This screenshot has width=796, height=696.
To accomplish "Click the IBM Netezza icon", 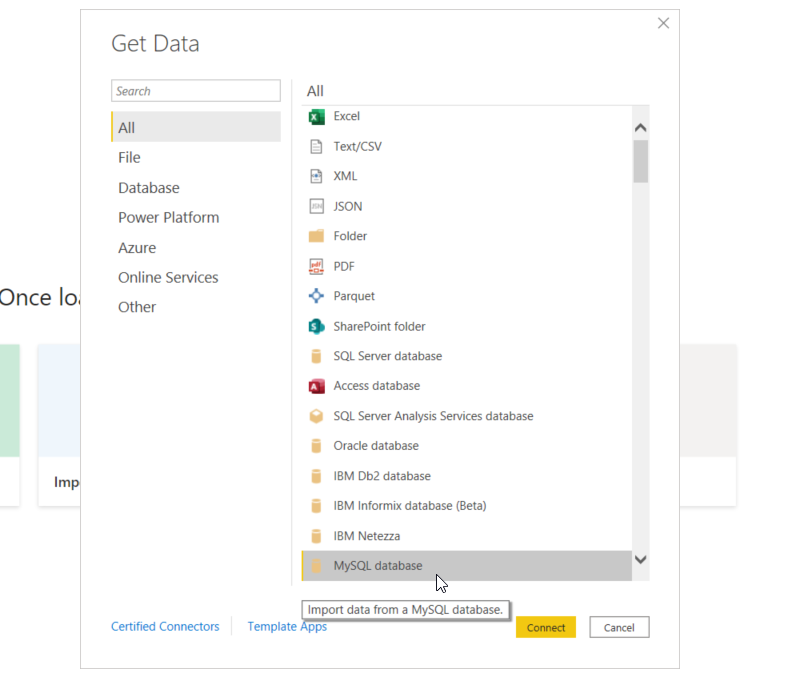I will [x=316, y=536].
